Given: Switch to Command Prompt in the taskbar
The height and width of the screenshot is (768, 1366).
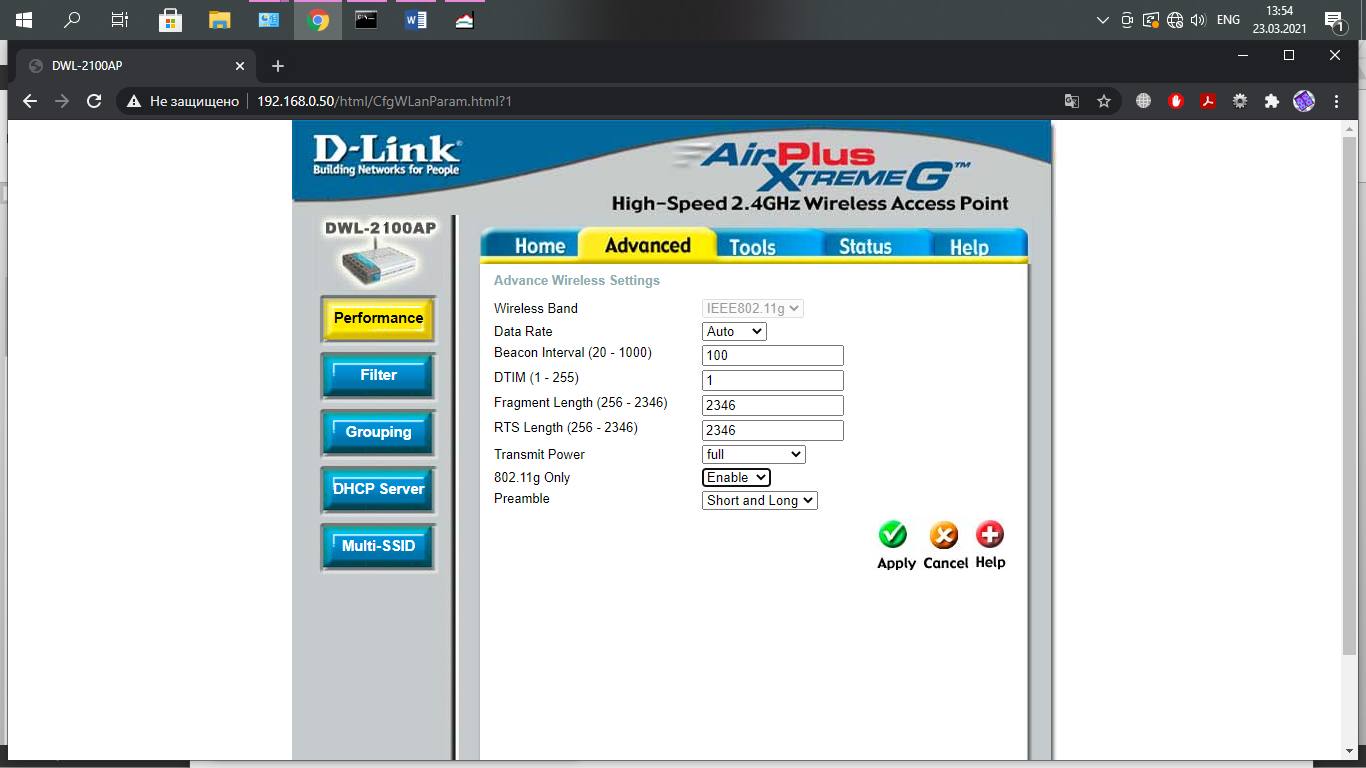Looking at the screenshot, I should (367, 20).
